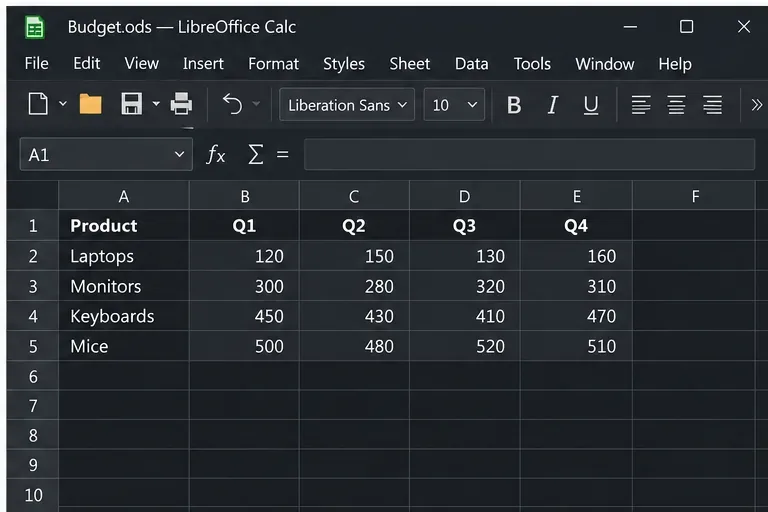Click the New document icon
The height and width of the screenshot is (512, 768).
click(x=38, y=104)
